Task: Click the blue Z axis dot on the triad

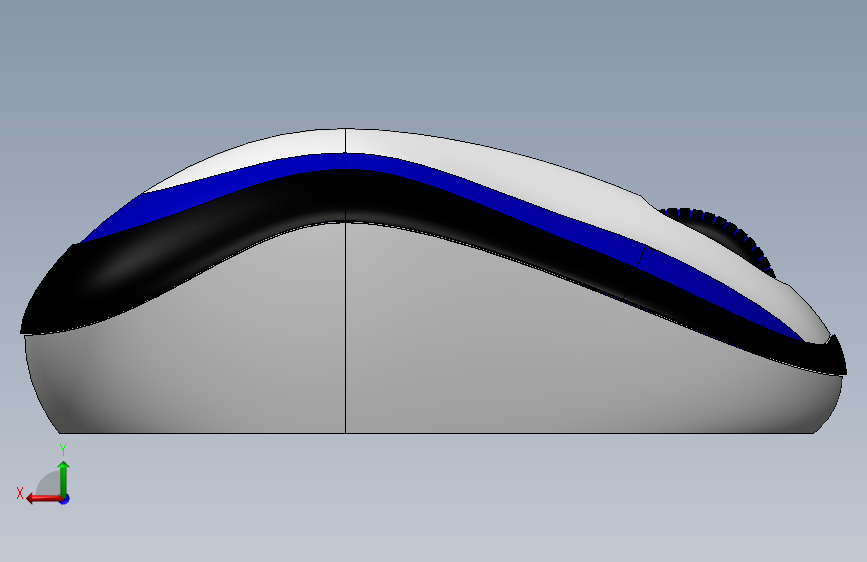Action: 65,499
